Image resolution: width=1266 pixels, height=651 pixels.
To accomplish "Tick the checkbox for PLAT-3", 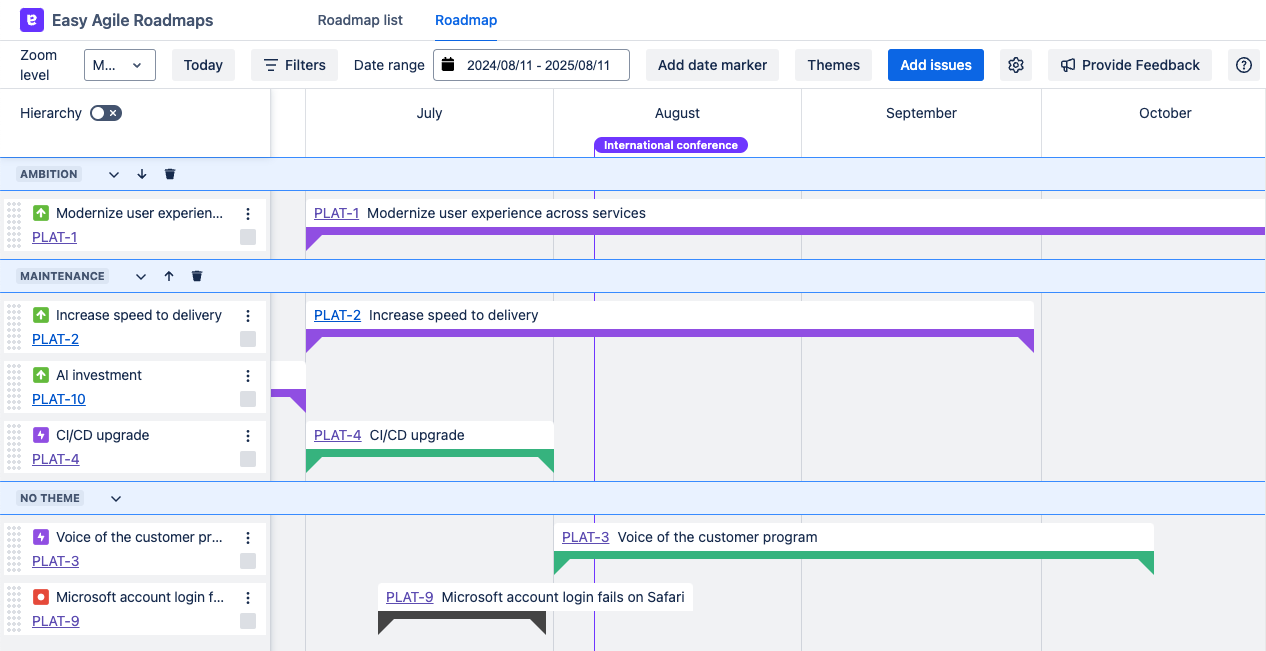I will click(x=248, y=561).
